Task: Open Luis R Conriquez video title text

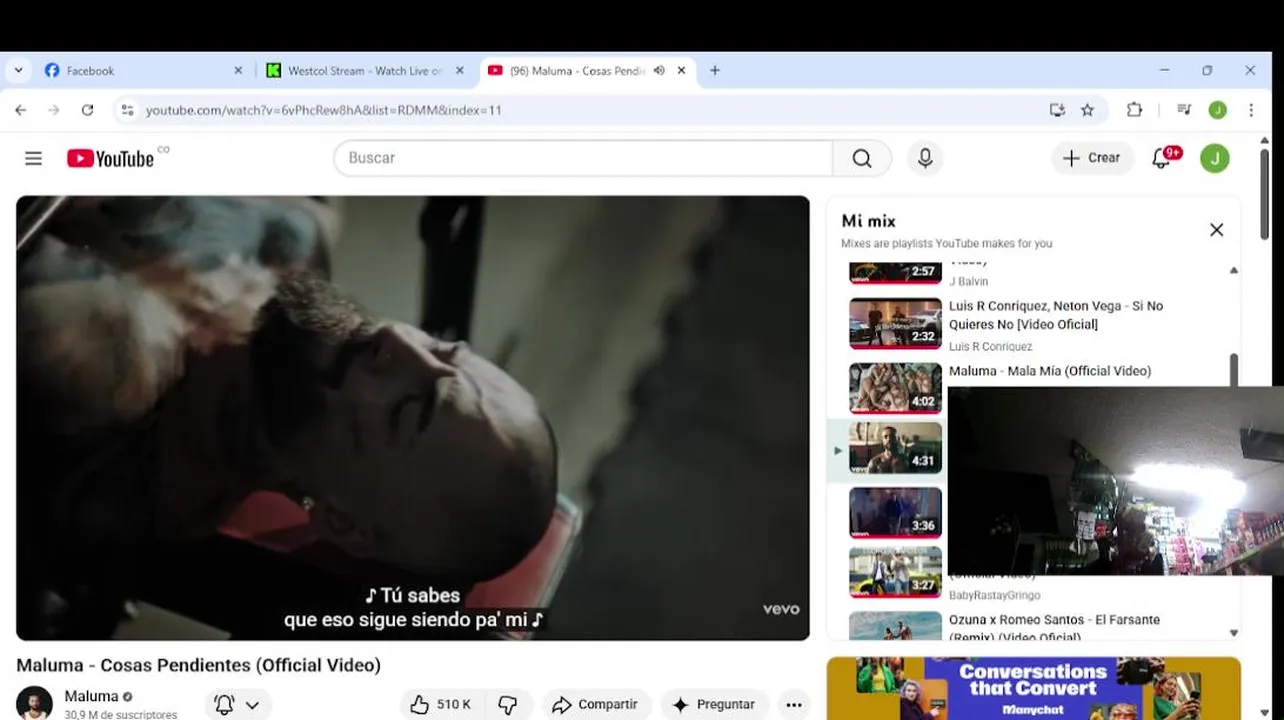Action: [1056, 315]
